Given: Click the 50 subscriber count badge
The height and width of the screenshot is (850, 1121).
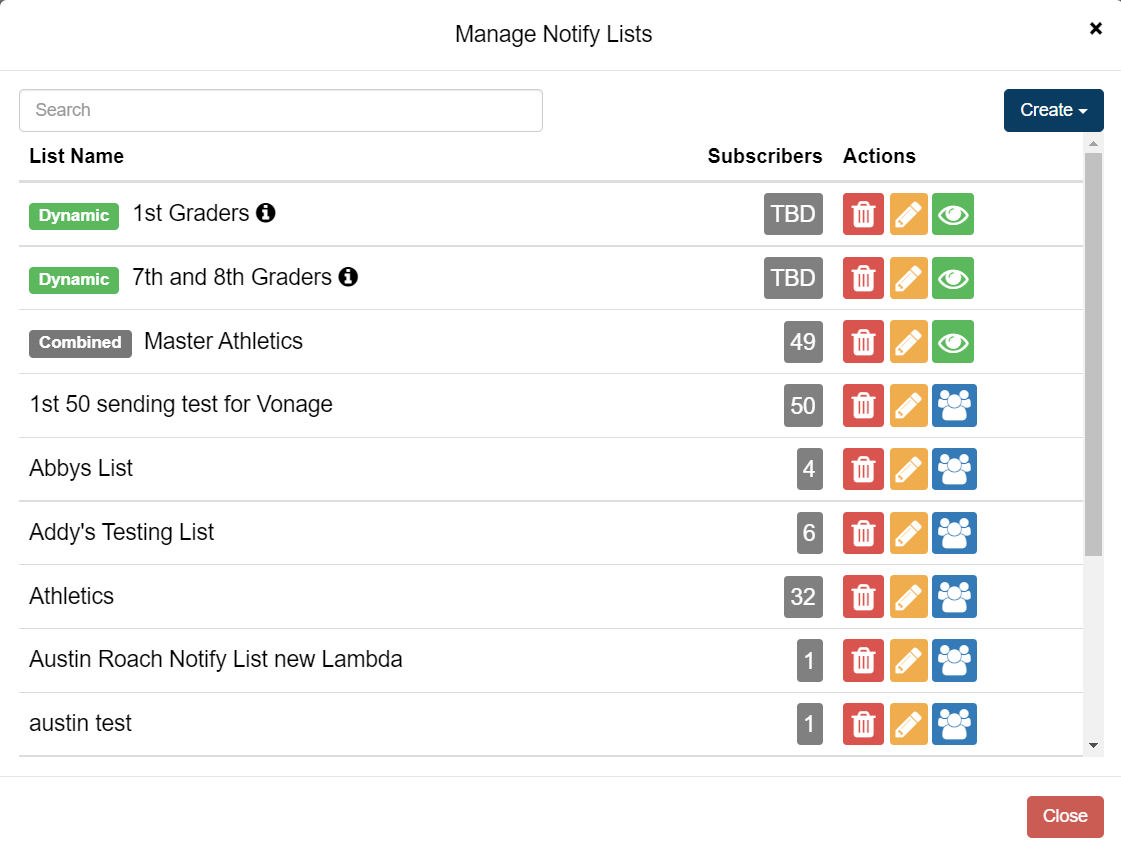Looking at the screenshot, I should click(803, 405).
